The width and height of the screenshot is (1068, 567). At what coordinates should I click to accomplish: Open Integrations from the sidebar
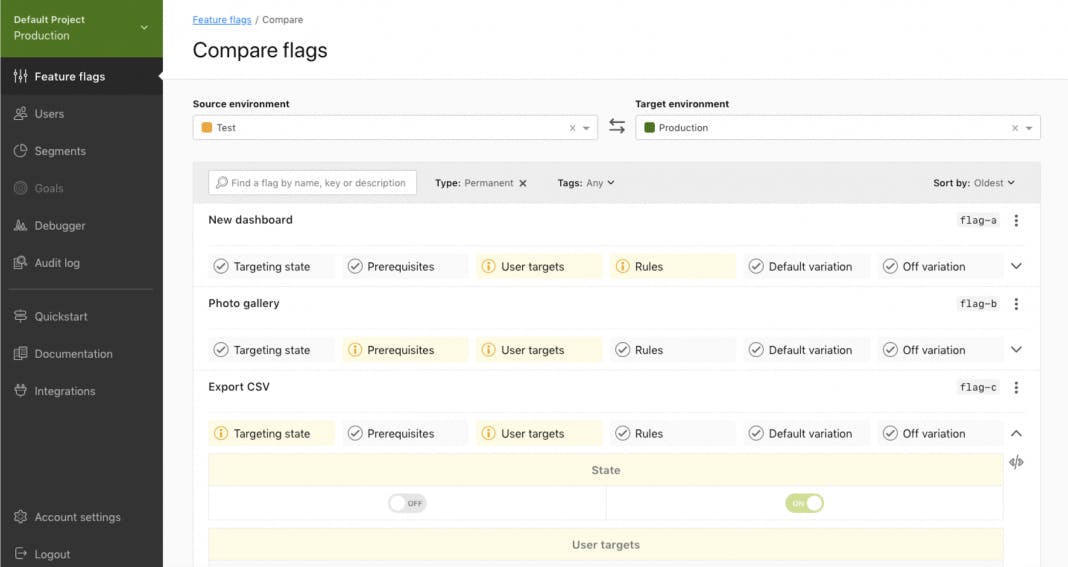pos(64,391)
